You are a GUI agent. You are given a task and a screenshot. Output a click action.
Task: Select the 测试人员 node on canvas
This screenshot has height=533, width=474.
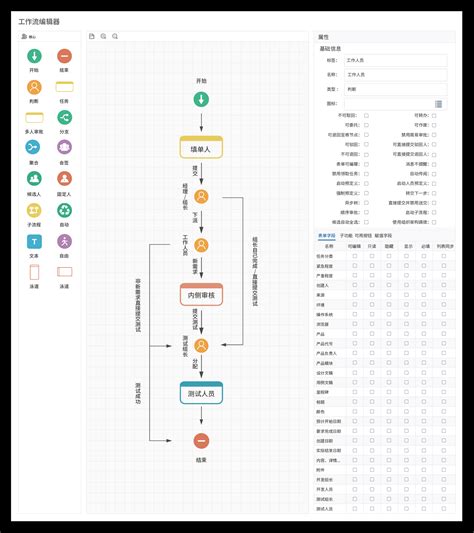pyautogui.click(x=201, y=393)
